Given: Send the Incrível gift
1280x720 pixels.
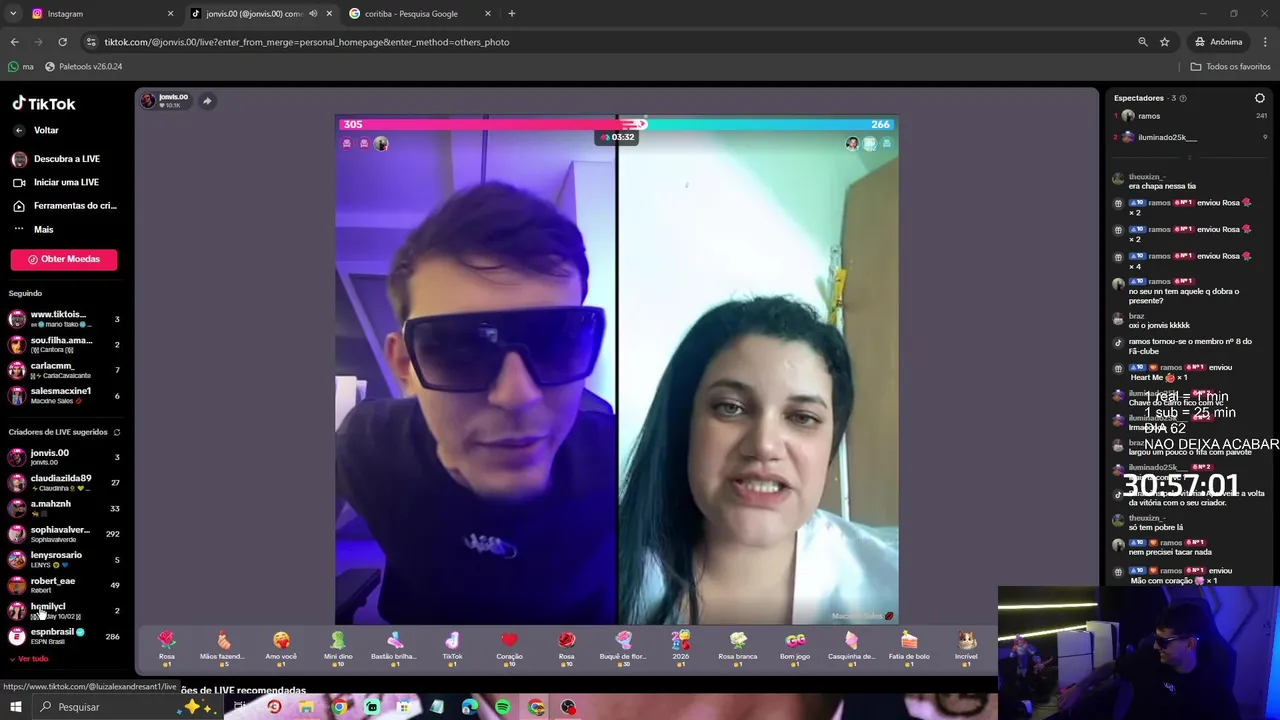Looking at the screenshot, I should pos(966,647).
